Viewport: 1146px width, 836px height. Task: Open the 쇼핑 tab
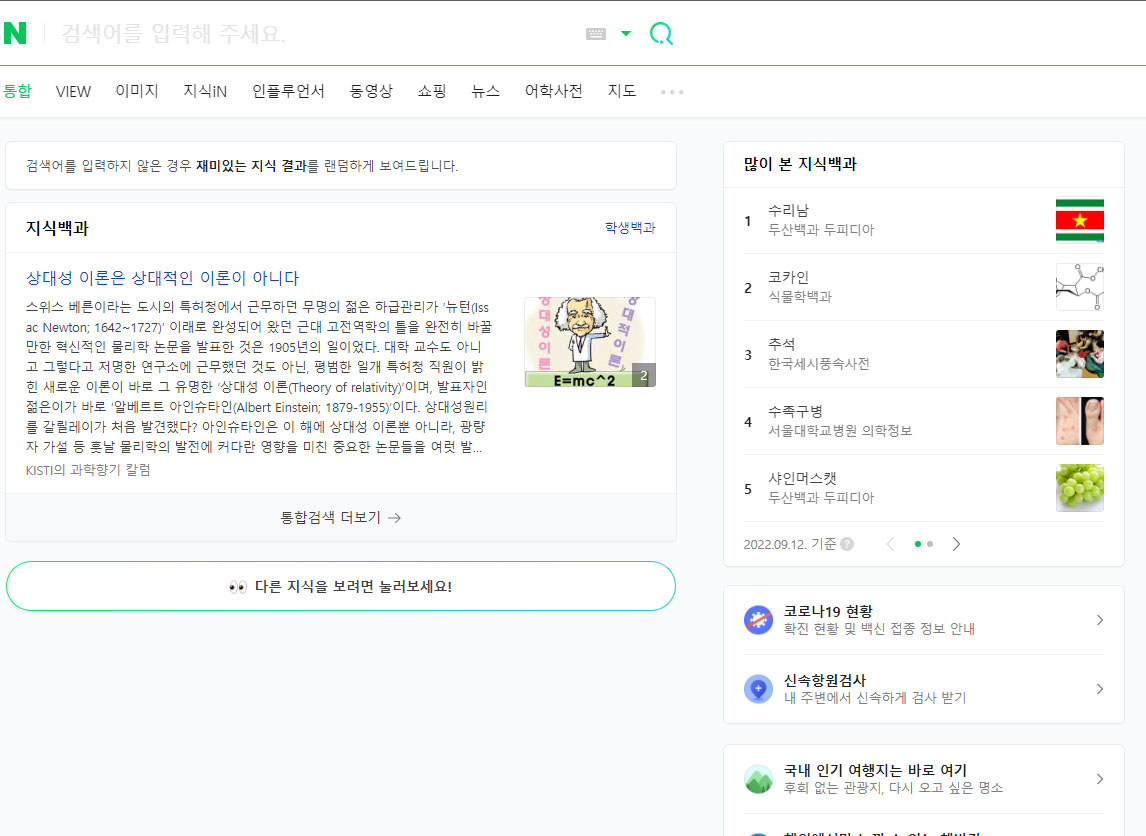[x=431, y=91]
